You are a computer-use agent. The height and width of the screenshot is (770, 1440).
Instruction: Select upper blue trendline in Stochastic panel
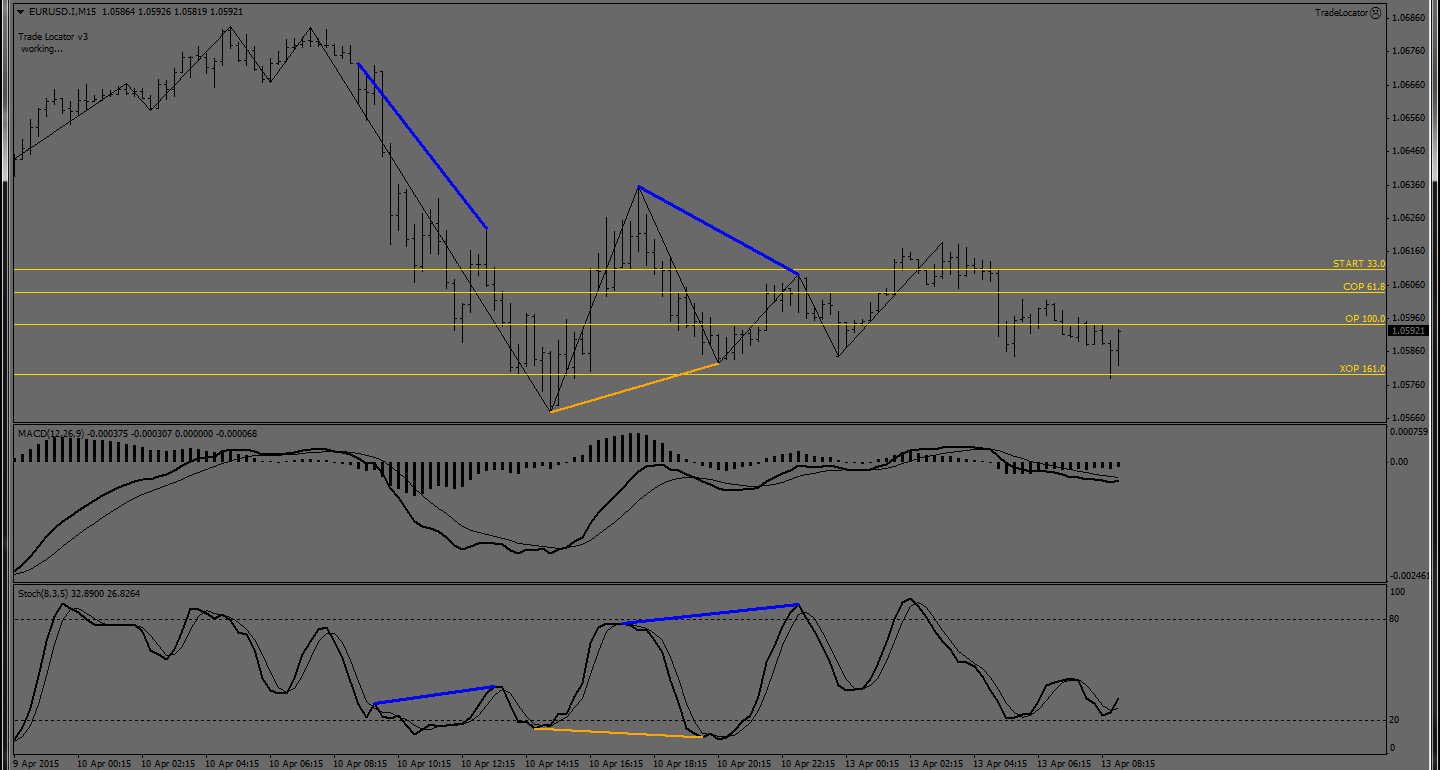pyautogui.click(x=710, y=614)
